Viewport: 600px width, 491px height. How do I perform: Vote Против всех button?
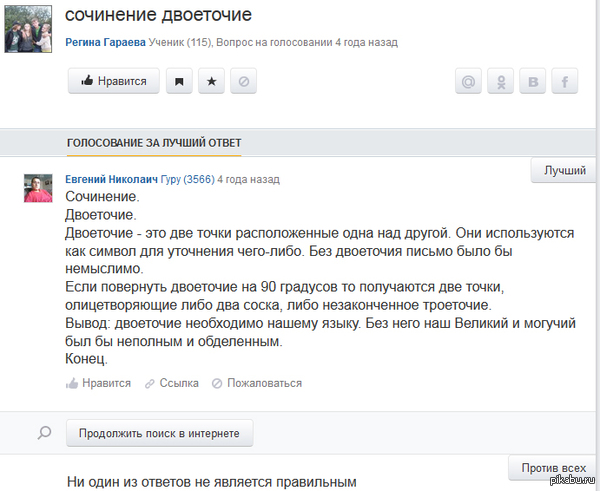click(x=553, y=468)
